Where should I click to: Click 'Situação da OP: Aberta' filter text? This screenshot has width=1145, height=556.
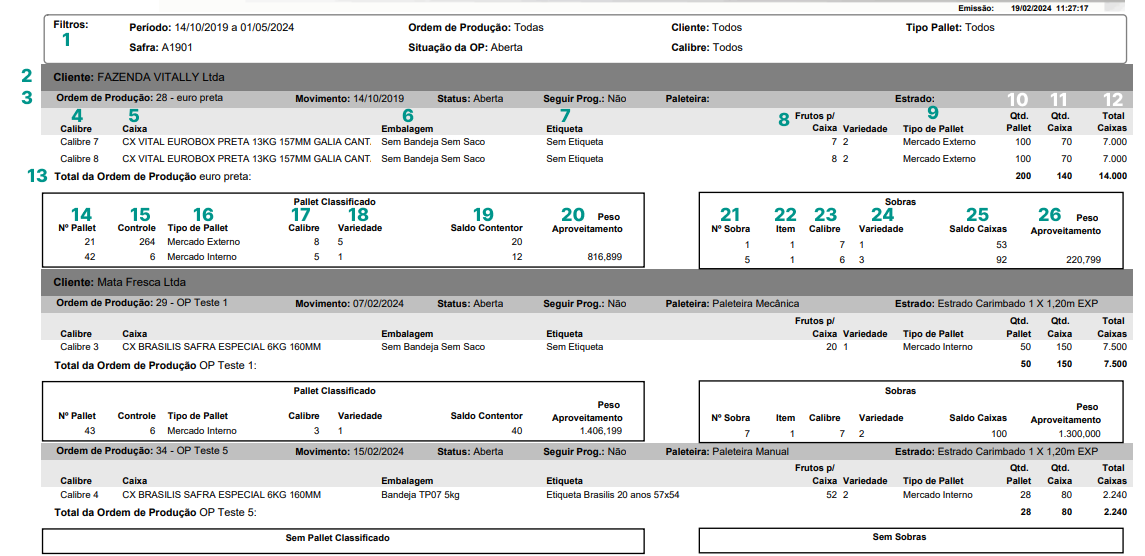pyautogui.click(x=466, y=47)
